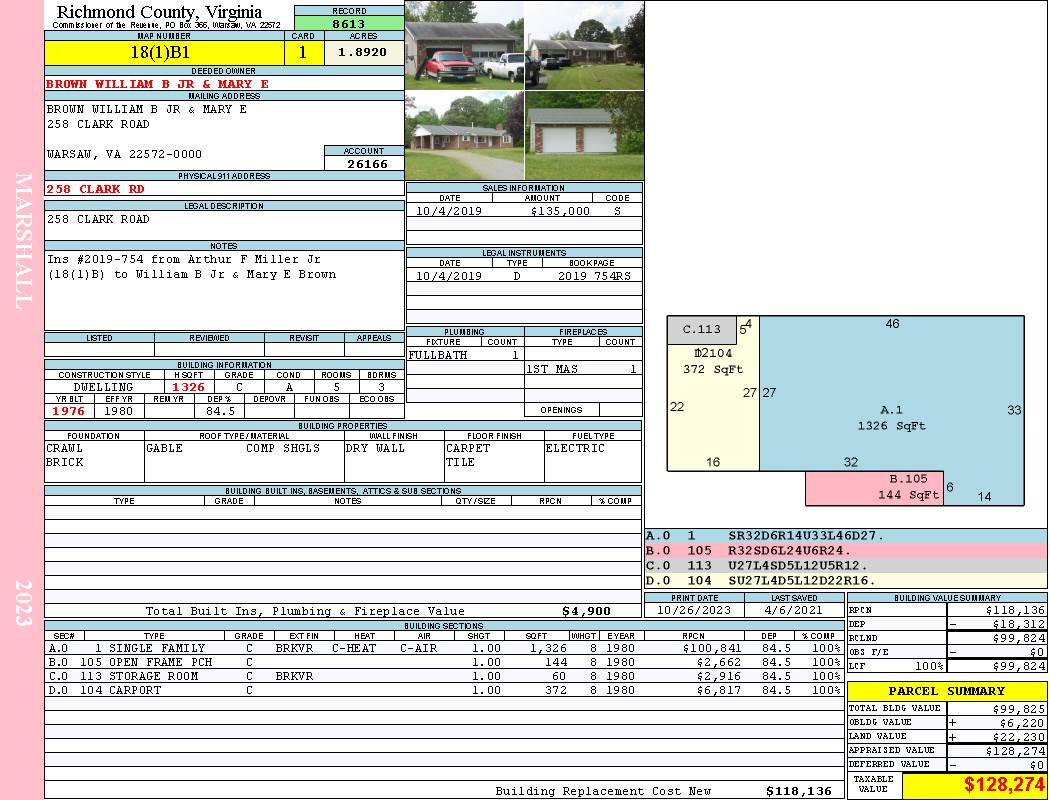
Task: Select the pink B.105 144 SqFt sketch area
Action: pos(874,488)
